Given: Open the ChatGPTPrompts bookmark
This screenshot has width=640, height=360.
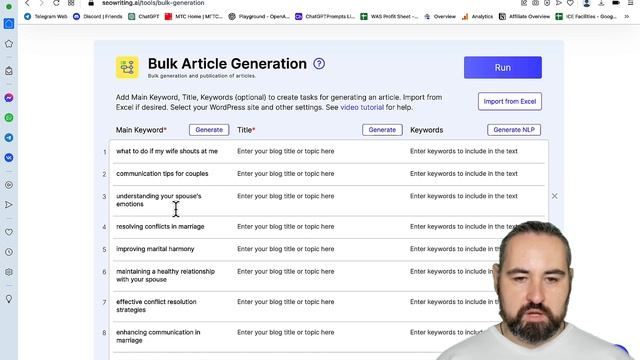Looking at the screenshot, I should [x=325, y=17].
